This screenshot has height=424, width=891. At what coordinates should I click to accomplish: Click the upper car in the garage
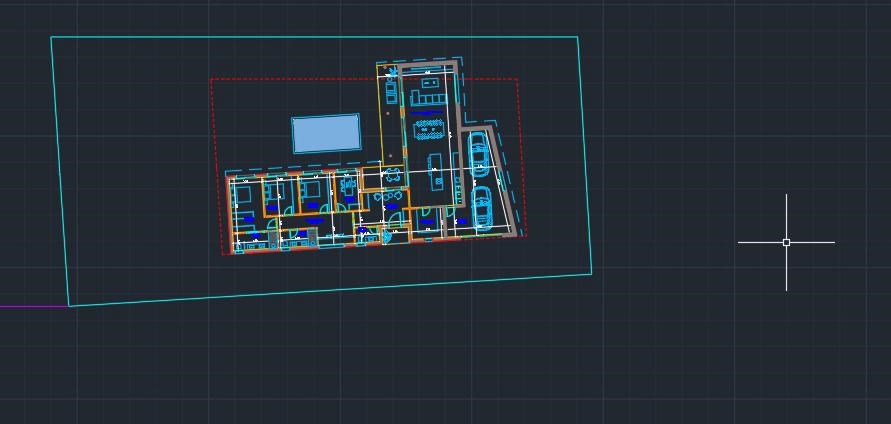coord(479,155)
